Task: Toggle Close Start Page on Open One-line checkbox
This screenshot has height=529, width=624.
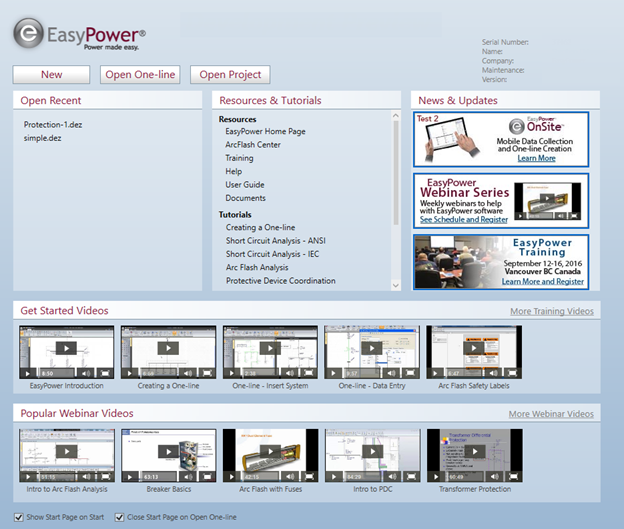Action: point(119,517)
